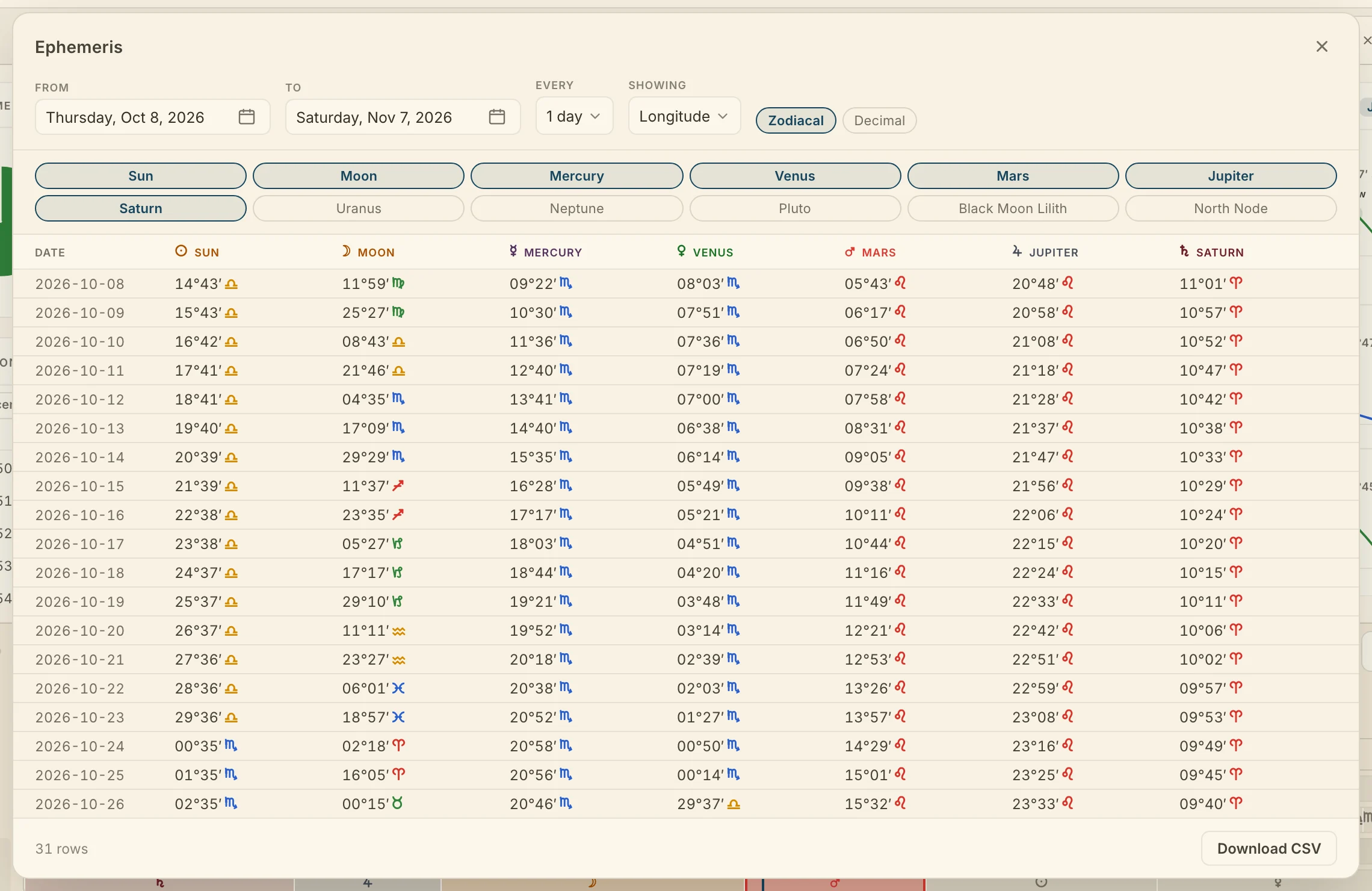This screenshot has height=891, width=1372.
Task: Toggle the Moon planet chip
Action: [359, 176]
